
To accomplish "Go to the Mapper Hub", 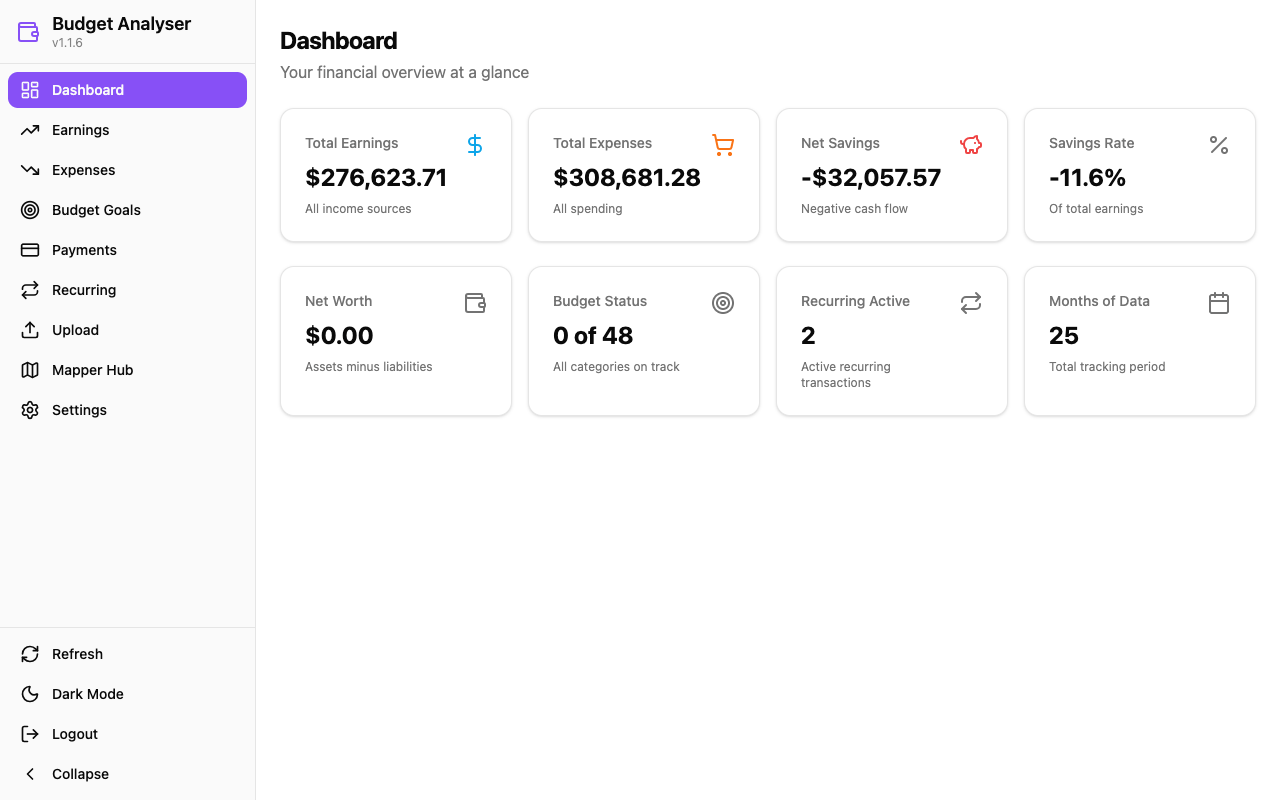I will [92, 370].
